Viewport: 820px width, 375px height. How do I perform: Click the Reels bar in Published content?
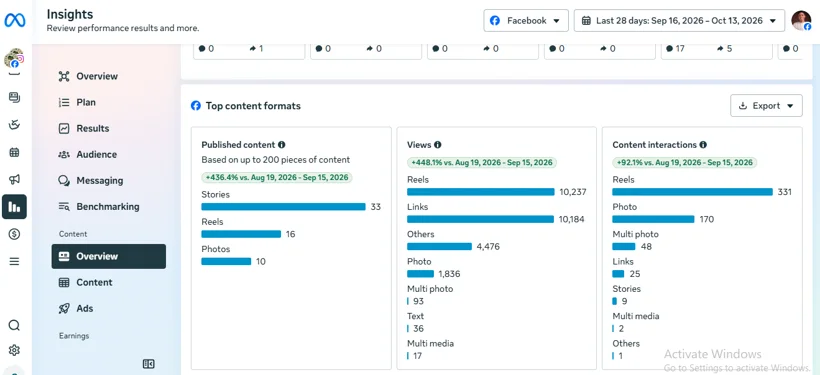pyautogui.click(x=241, y=234)
